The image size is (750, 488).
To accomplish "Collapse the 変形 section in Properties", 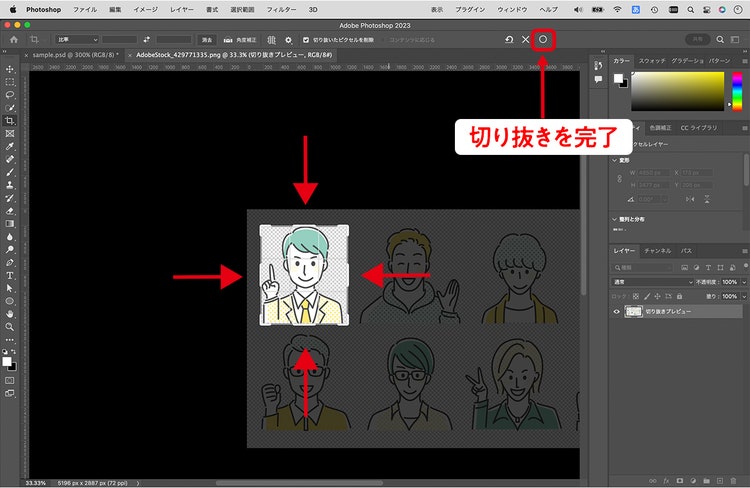I will [x=615, y=160].
